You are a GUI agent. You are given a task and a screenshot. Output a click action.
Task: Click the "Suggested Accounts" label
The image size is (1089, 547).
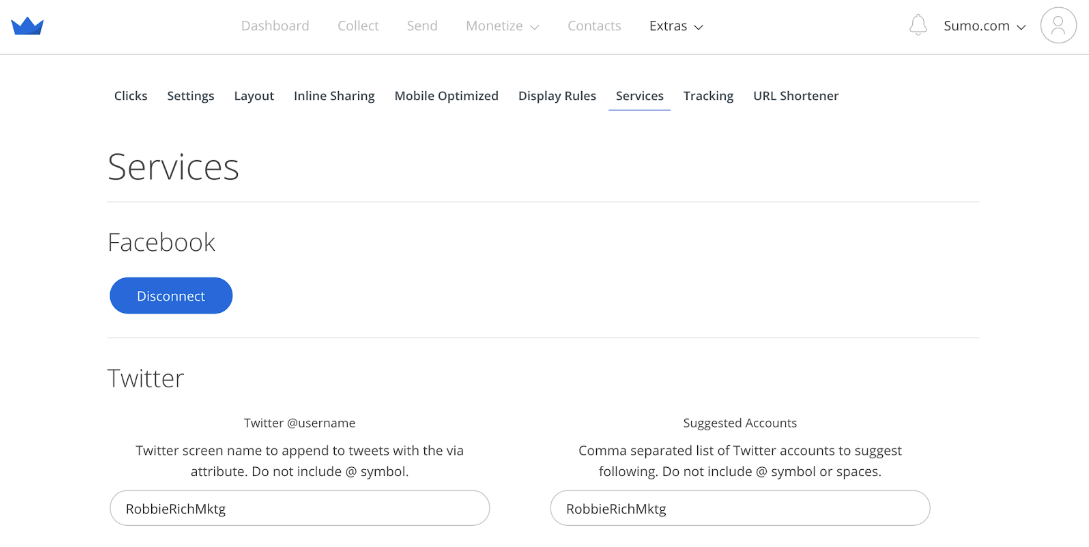[740, 423]
